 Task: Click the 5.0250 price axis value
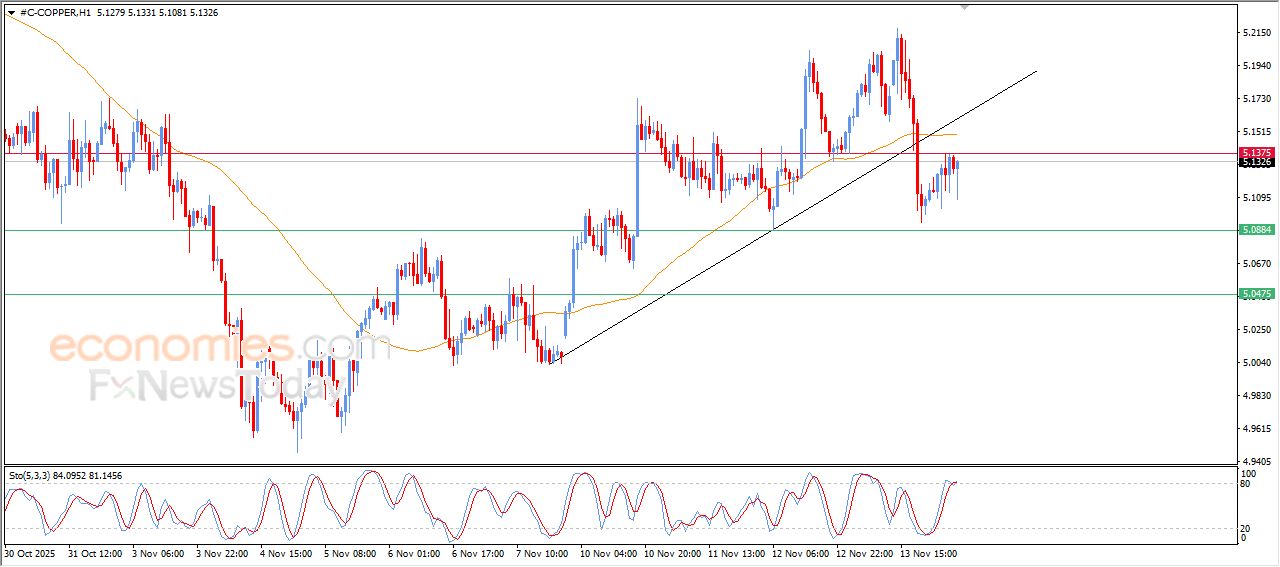pos(1256,330)
